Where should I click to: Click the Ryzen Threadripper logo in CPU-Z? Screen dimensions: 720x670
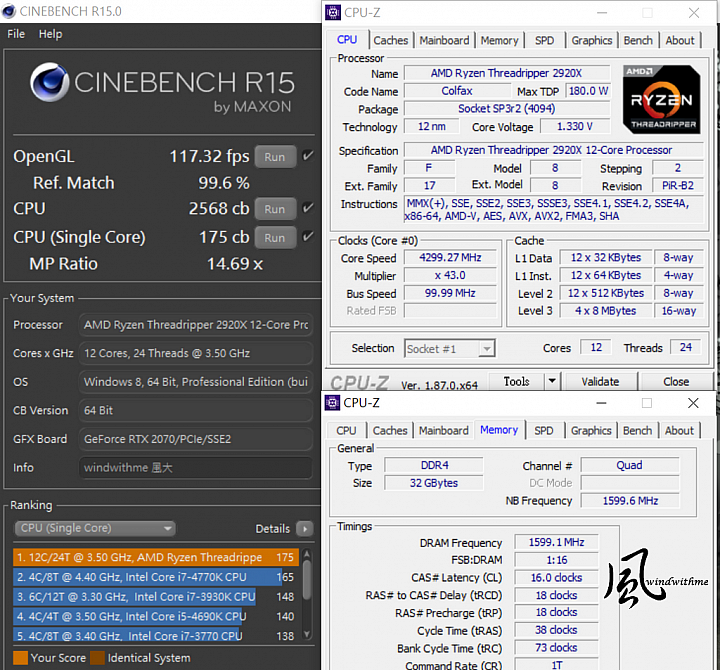pos(662,100)
